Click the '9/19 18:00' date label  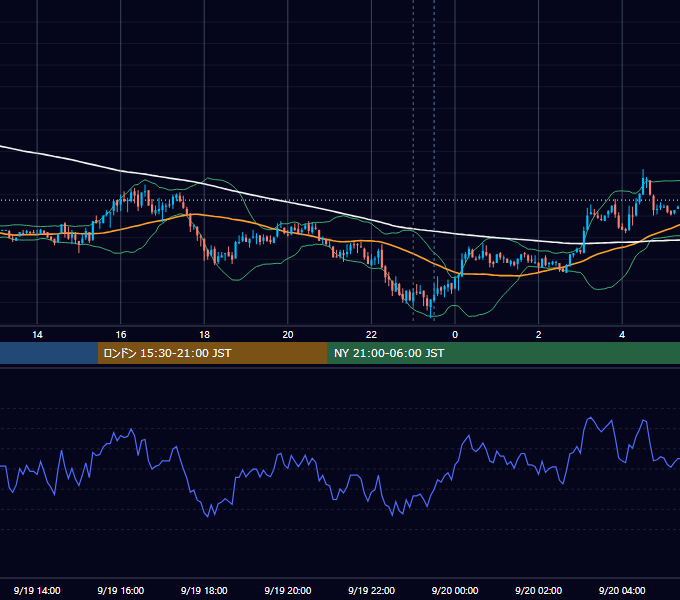(x=204, y=590)
